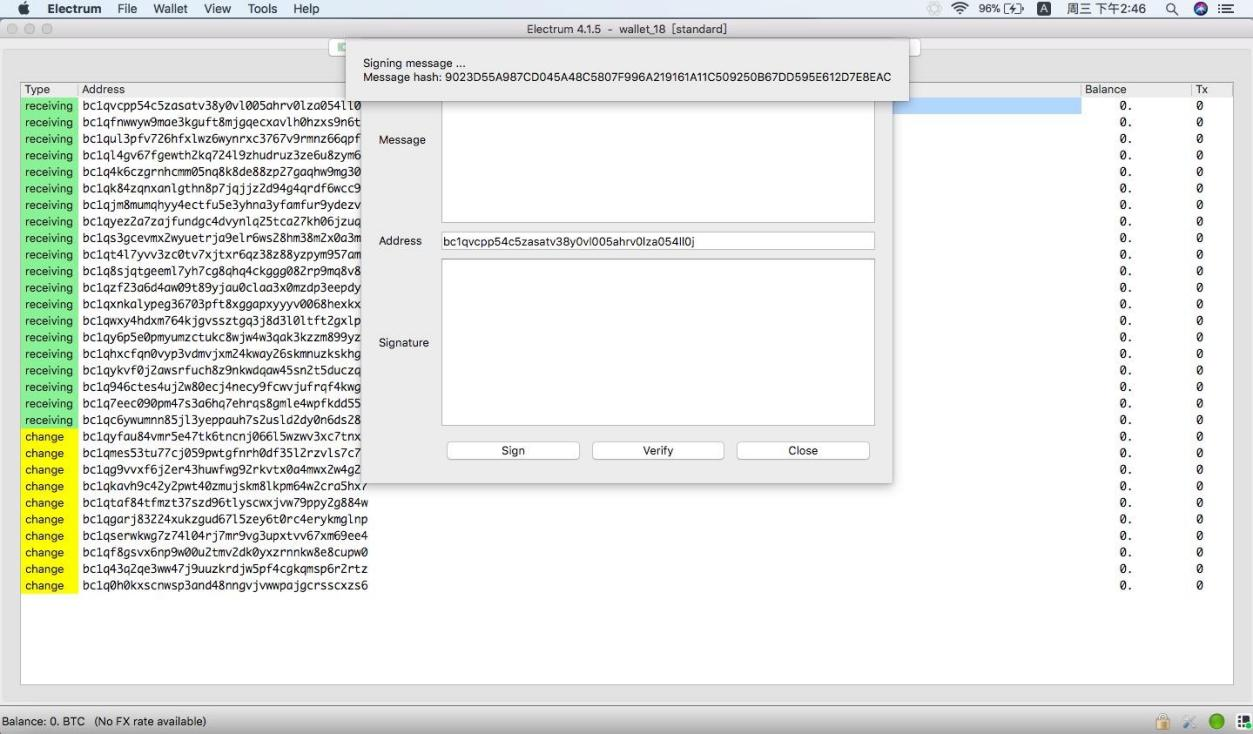Select address row starting bc1qfnwwyw9mae3kguft

click(x=221, y=122)
